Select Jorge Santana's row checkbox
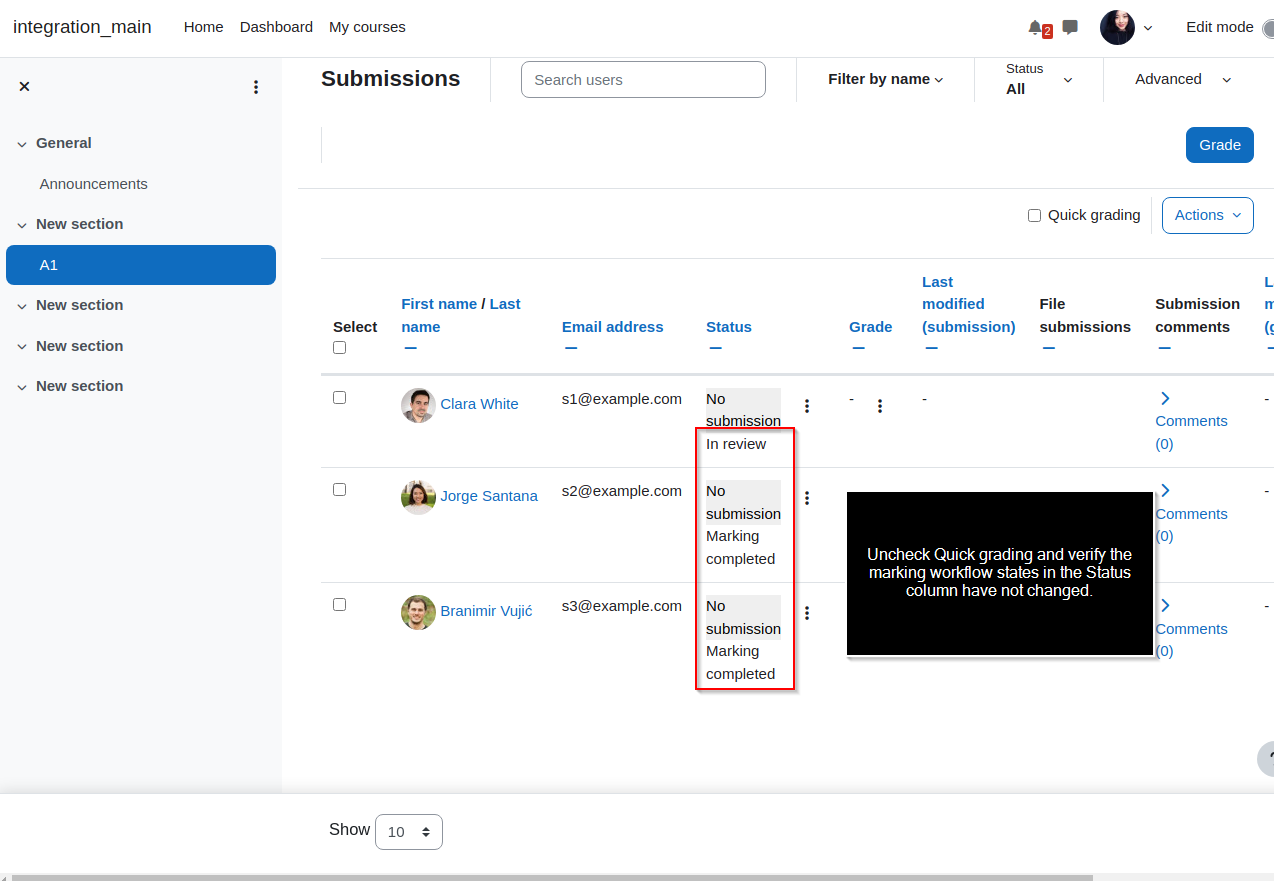Screen dimensions: 1274x881 click(x=339, y=490)
